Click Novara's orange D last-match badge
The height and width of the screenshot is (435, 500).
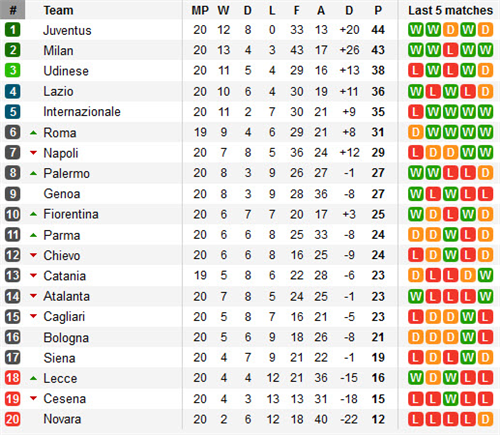485,419
